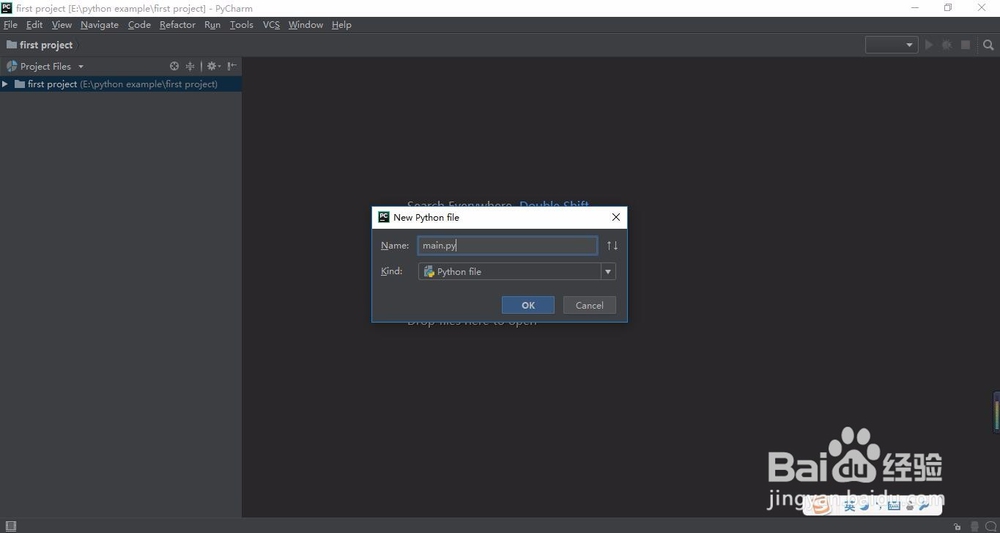Viewport: 1000px width, 533px height.
Task: Click the lock icon in status bar
Action: pyautogui.click(x=957, y=527)
